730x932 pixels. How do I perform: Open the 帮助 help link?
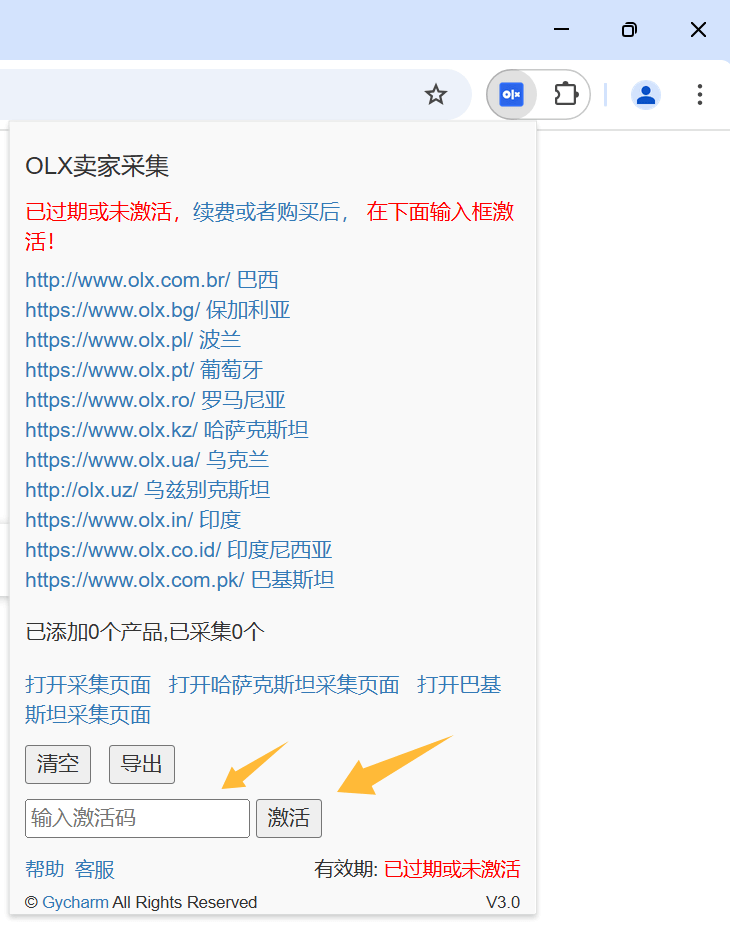[45, 870]
